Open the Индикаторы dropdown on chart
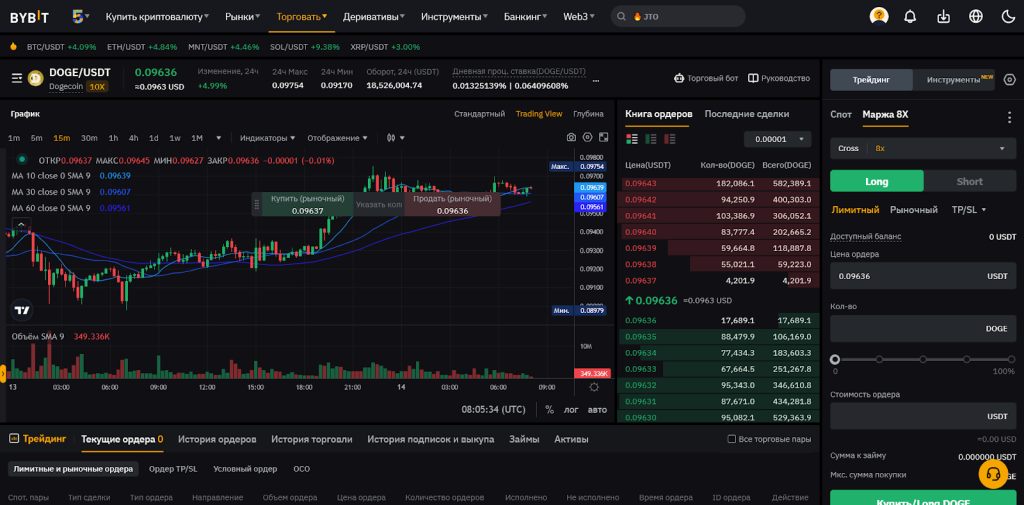 coord(268,138)
